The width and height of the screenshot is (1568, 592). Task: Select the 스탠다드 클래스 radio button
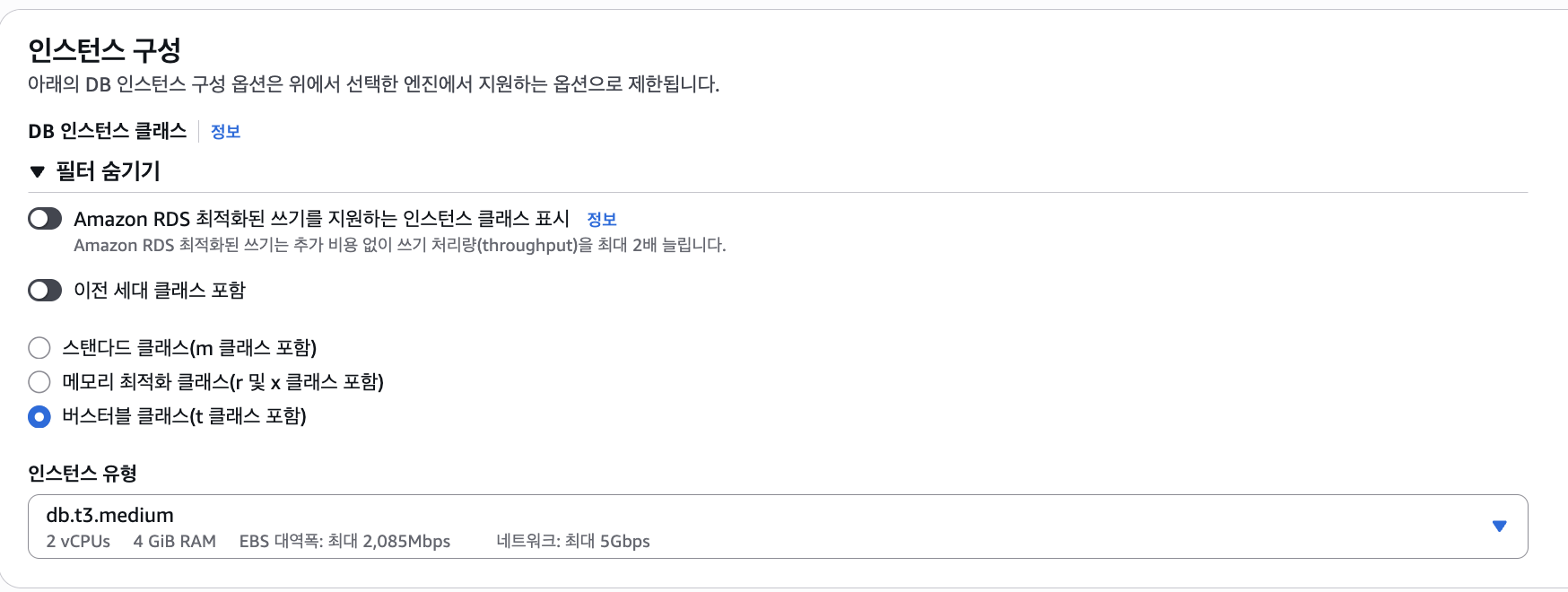point(39,348)
